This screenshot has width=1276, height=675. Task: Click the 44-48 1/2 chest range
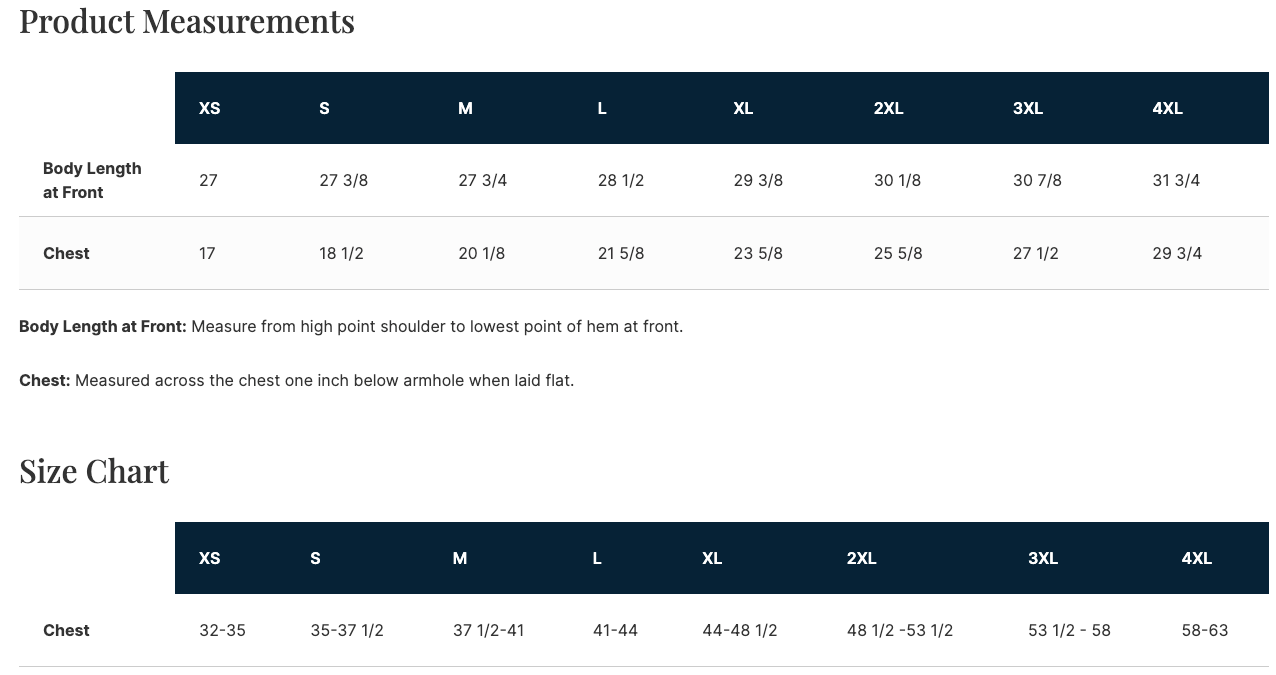(x=739, y=630)
